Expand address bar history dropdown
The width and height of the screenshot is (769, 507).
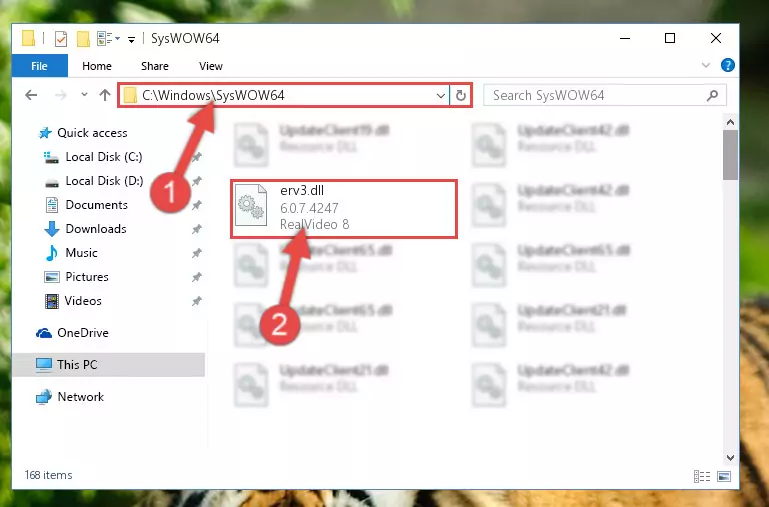[440, 95]
